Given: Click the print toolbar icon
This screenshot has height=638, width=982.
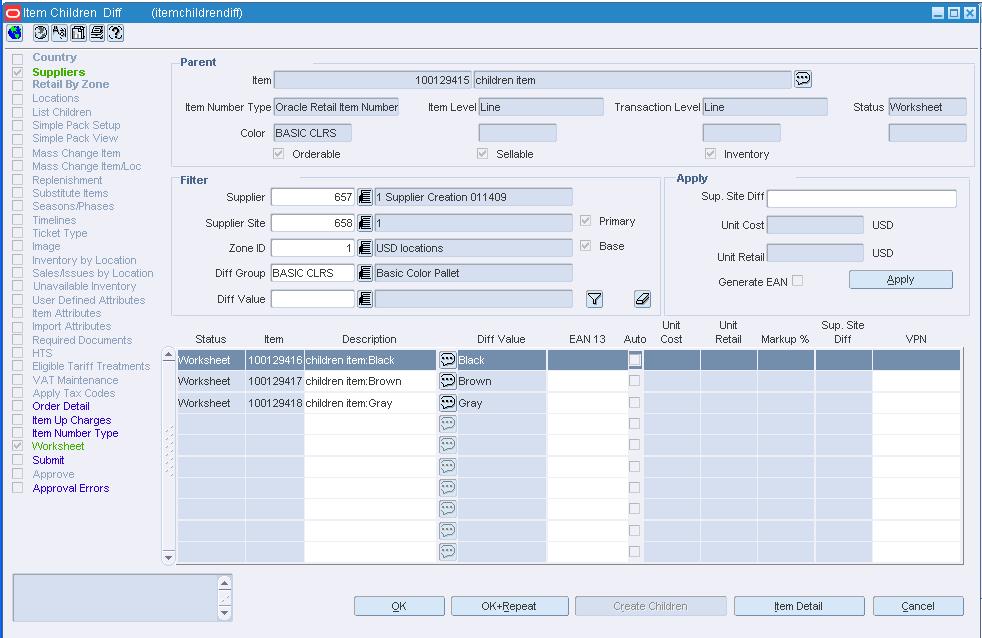Looking at the screenshot, I should (97, 33).
